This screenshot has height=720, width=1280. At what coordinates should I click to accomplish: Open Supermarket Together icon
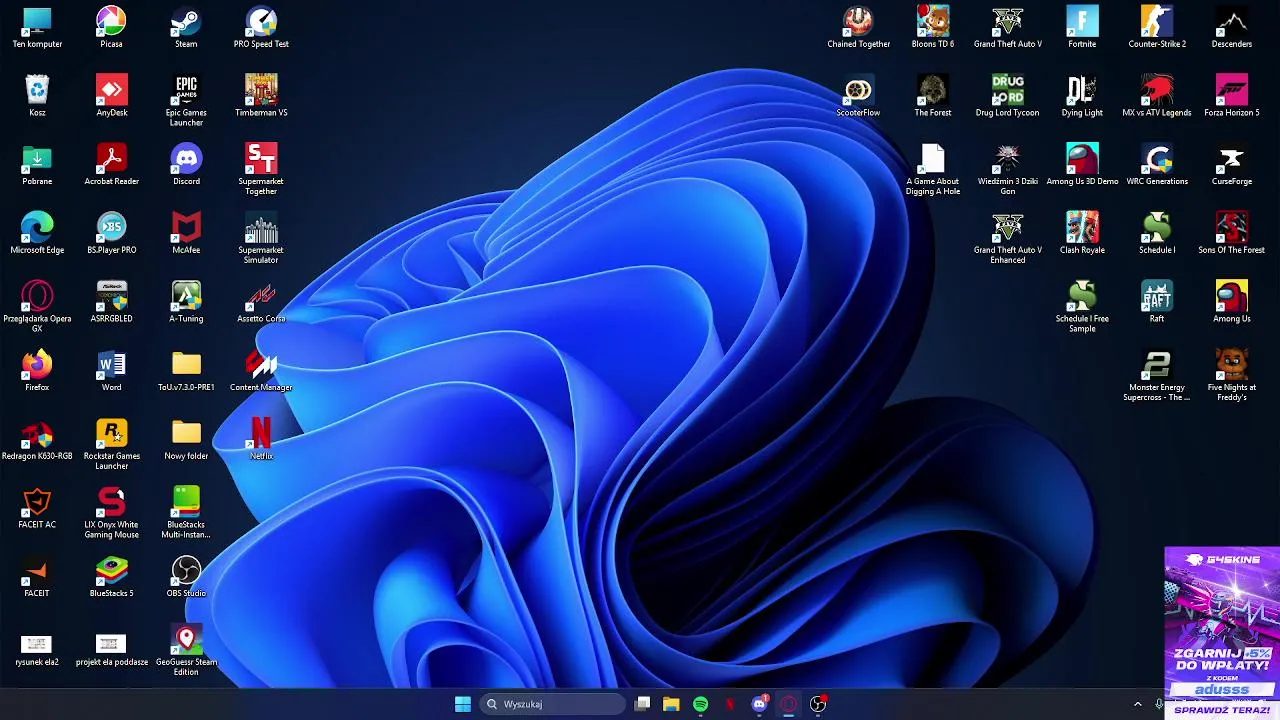pyautogui.click(x=261, y=170)
